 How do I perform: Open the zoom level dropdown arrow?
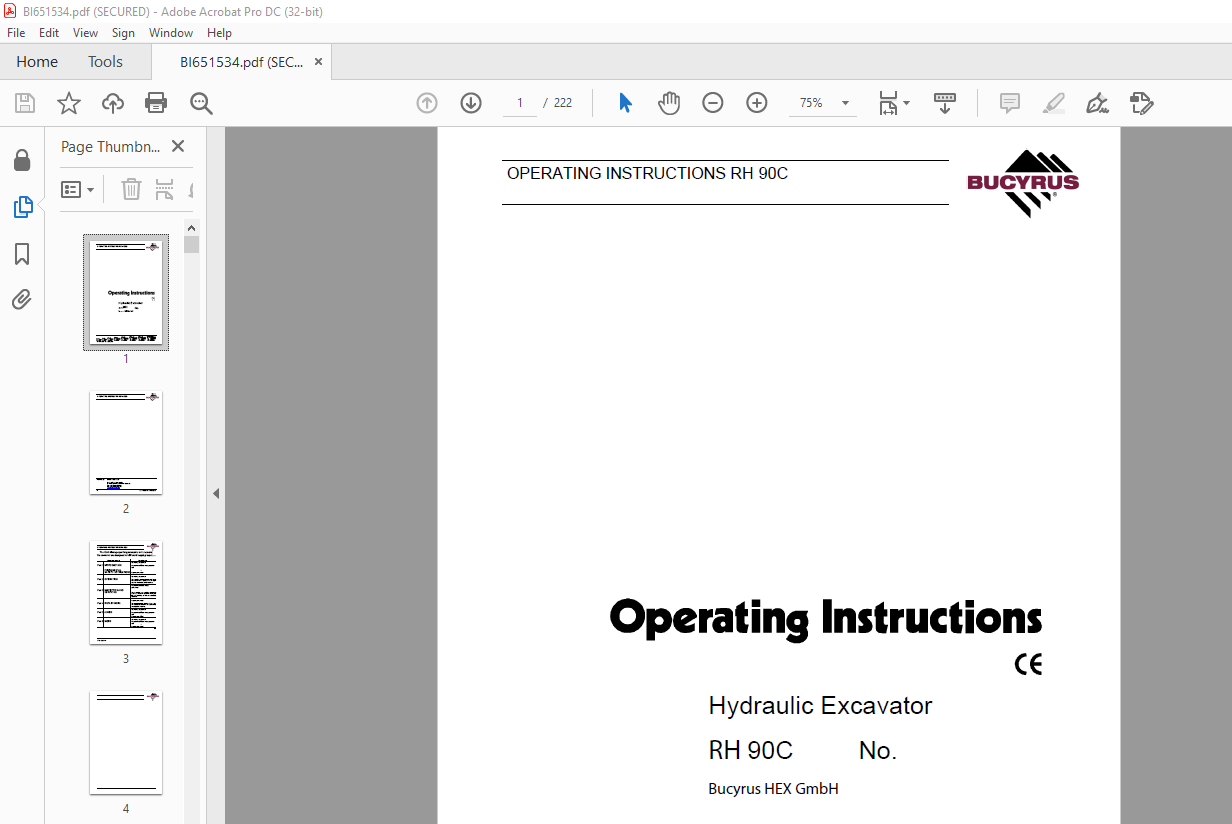[845, 103]
